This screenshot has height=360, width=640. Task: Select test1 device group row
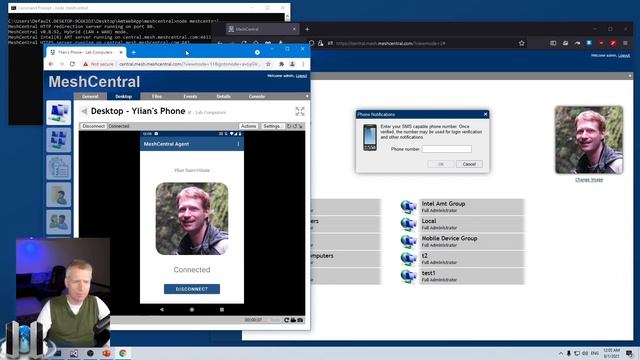(x=462, y=276)
